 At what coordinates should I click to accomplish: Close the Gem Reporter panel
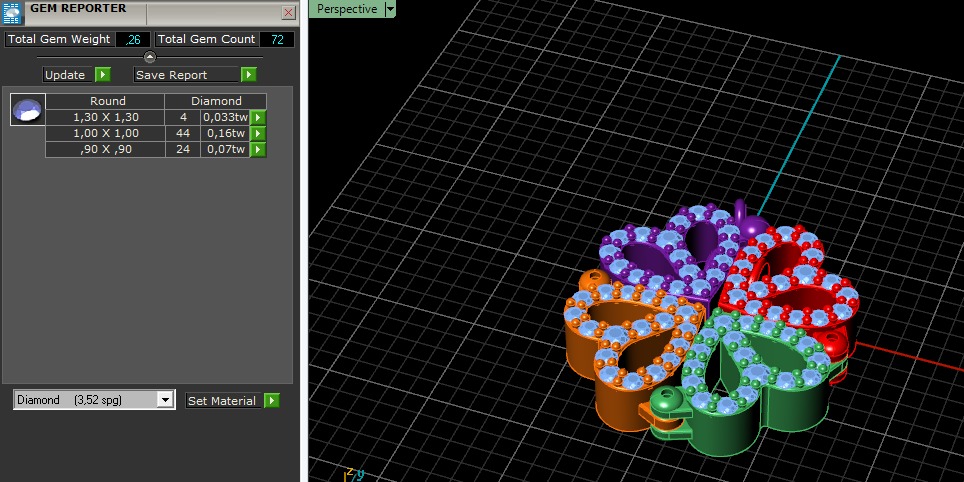tap(288, 12)
